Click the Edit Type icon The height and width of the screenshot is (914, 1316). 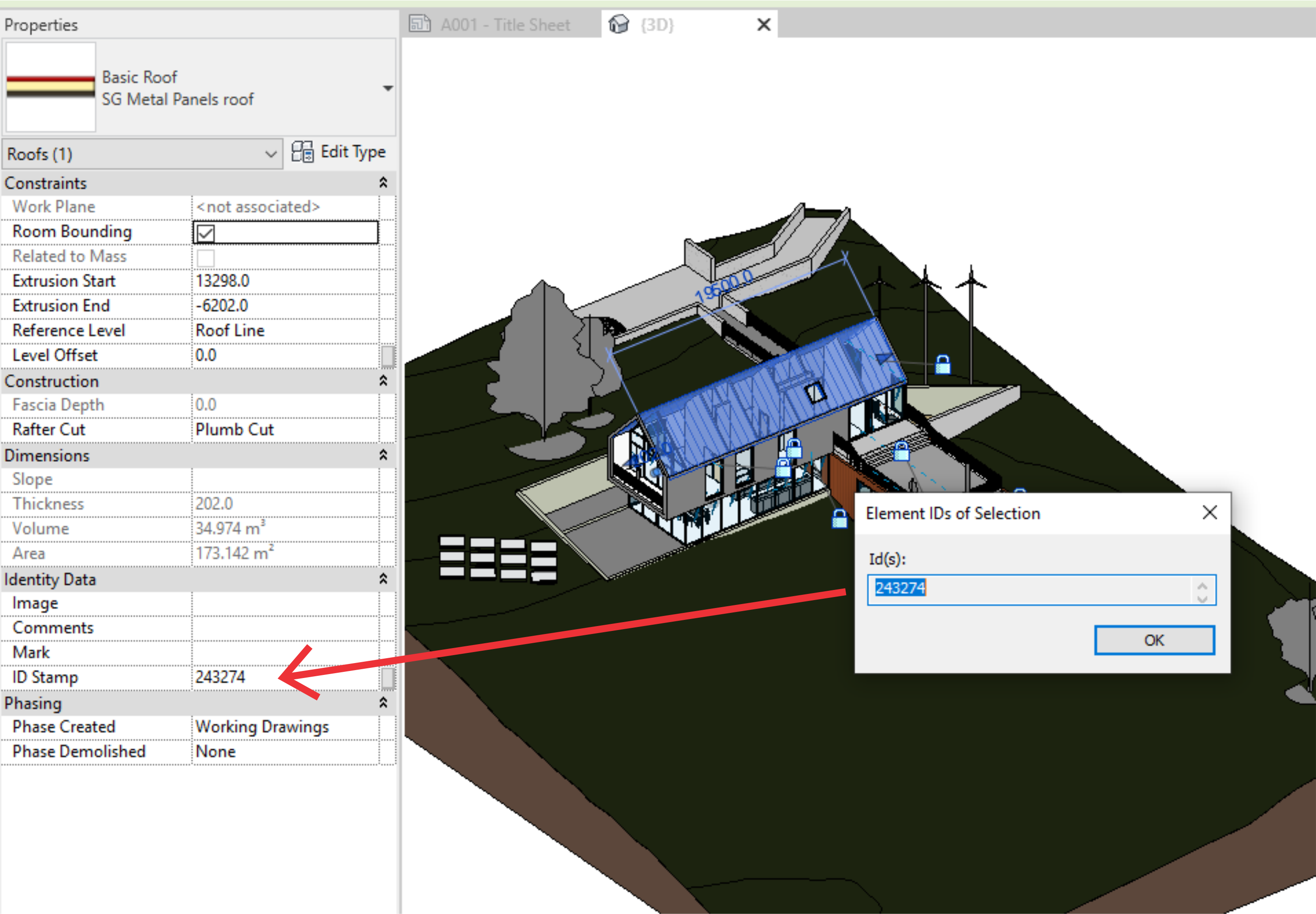point(302,152)
